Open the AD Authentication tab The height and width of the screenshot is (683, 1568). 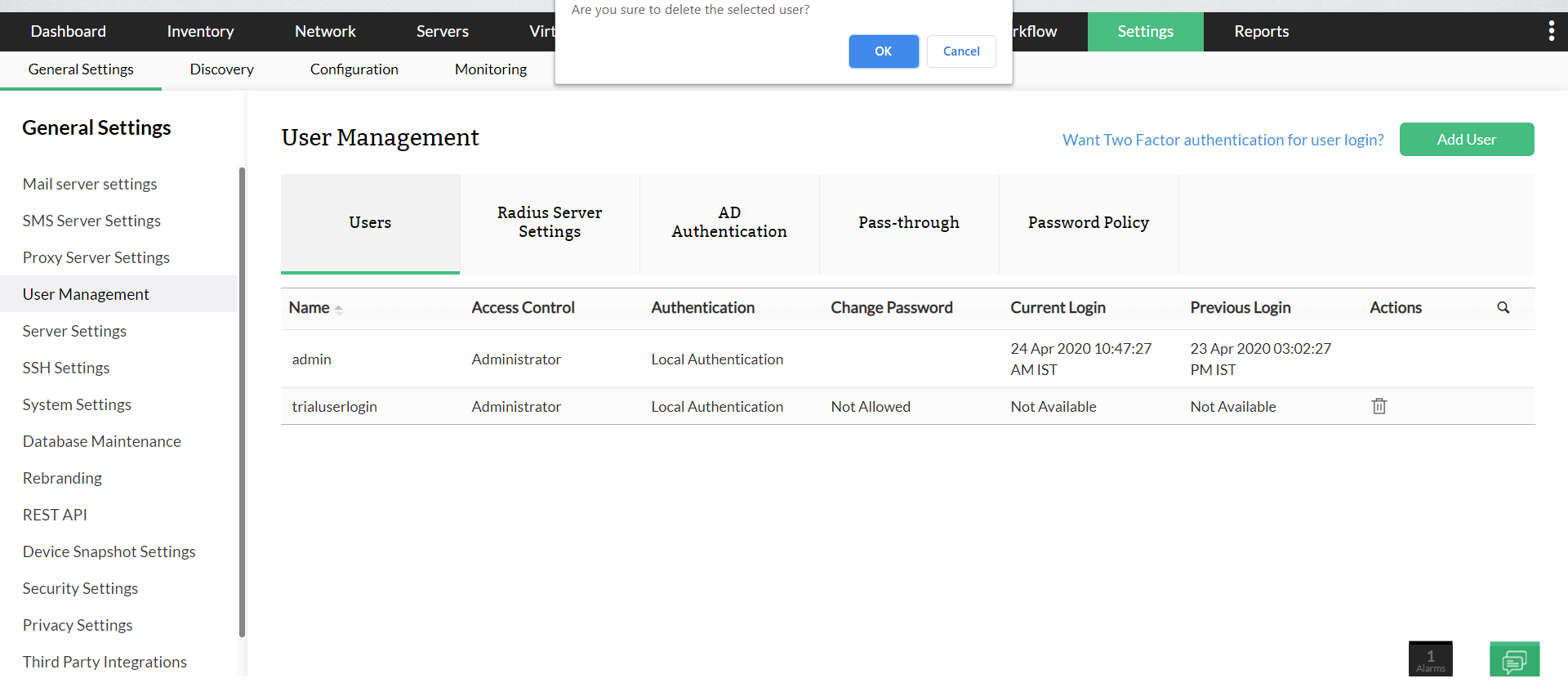(x=729, y=222)
